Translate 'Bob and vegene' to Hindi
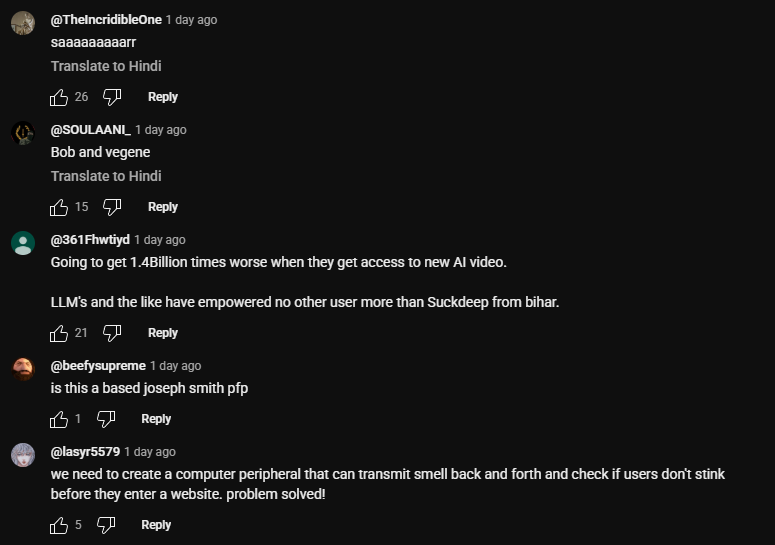Image resolution: width=775 pixels, height=545 pixels. [106, 176]
